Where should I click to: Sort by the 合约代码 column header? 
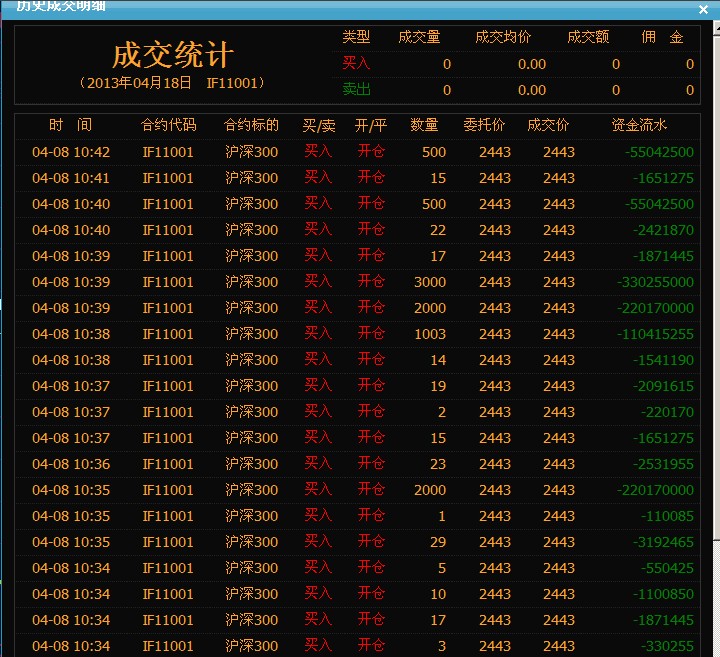coord(168,126)
